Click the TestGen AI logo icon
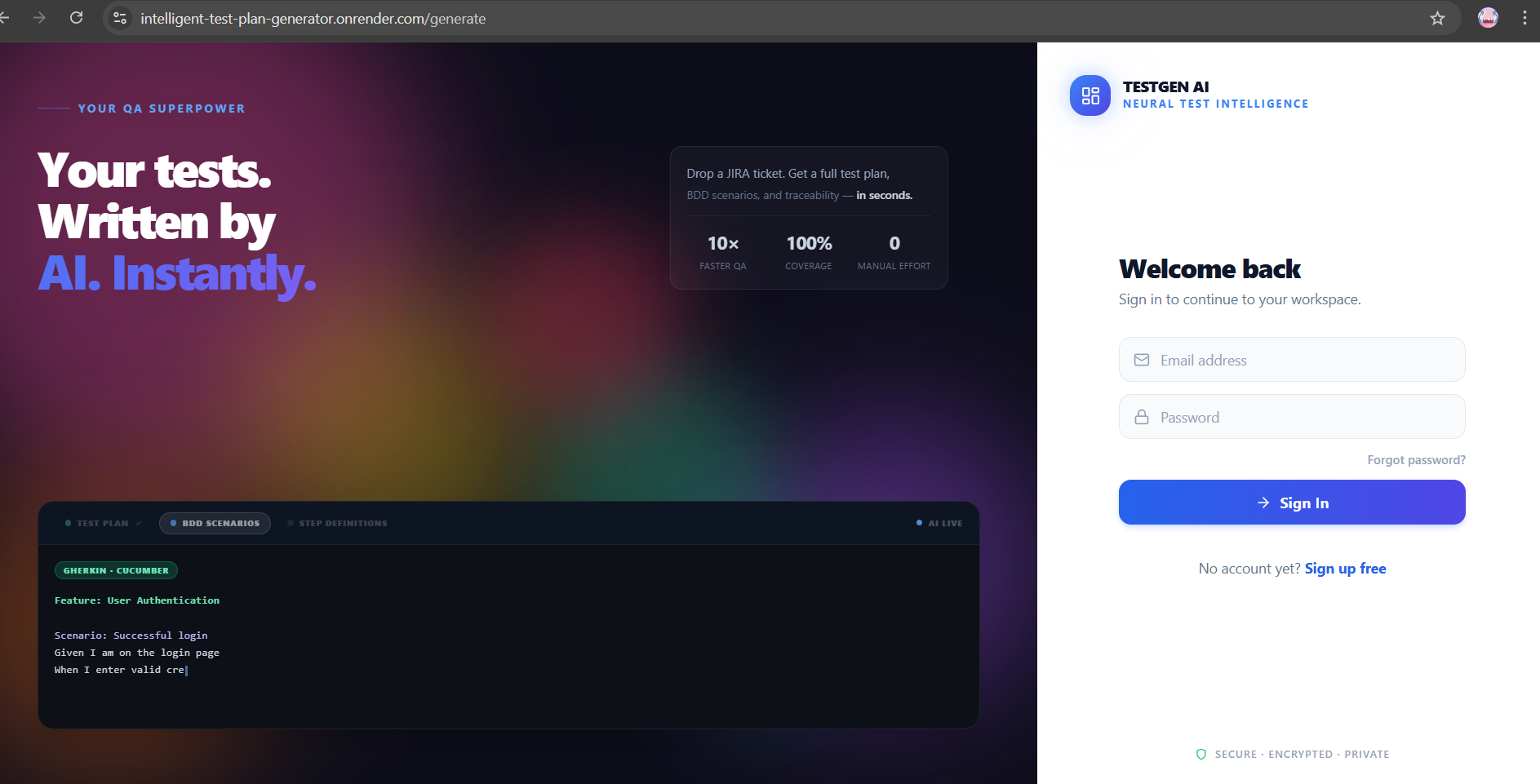Image resolution: width=1540 pixels, height=784 pixels. pyautogui.click(x=1090, y=95)
